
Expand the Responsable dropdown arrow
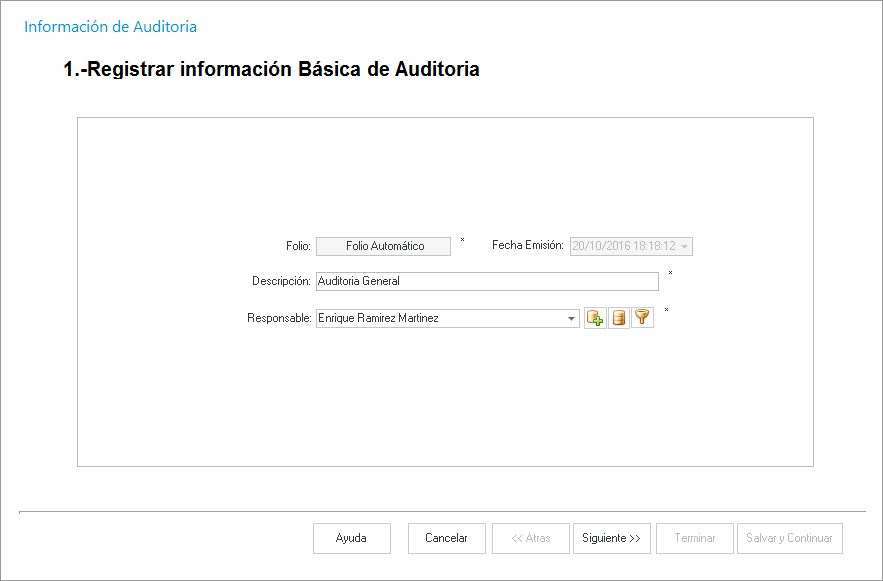[572, 319]
